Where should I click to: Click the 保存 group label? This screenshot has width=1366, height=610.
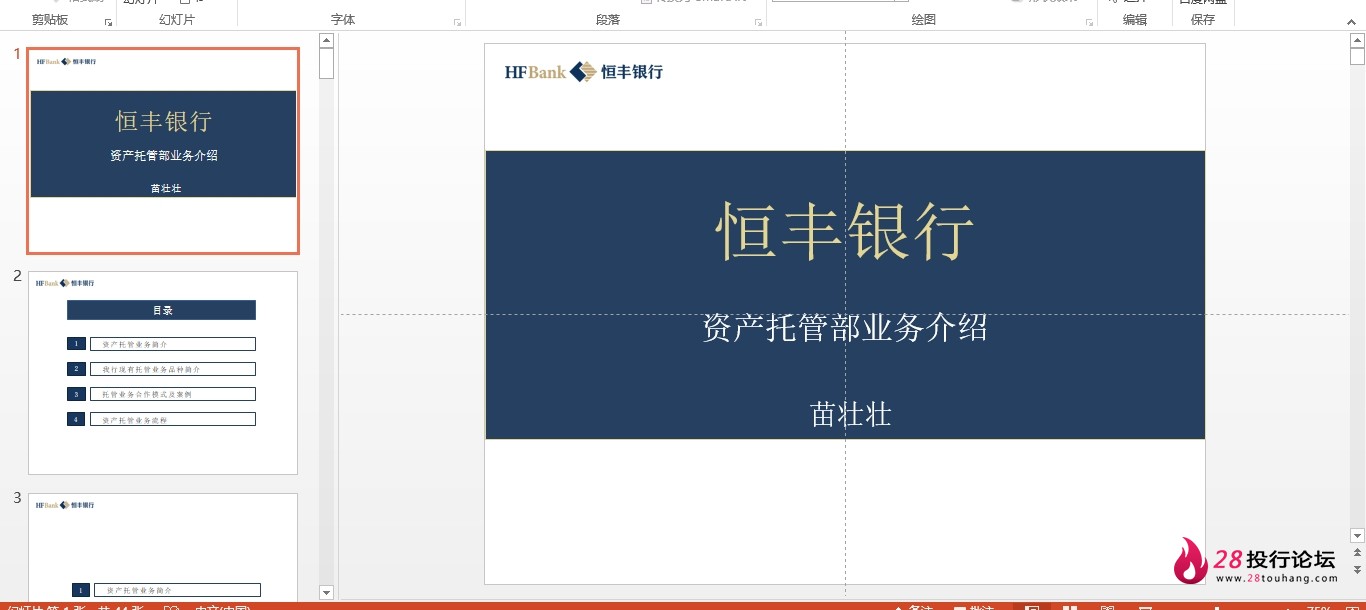1203,20
